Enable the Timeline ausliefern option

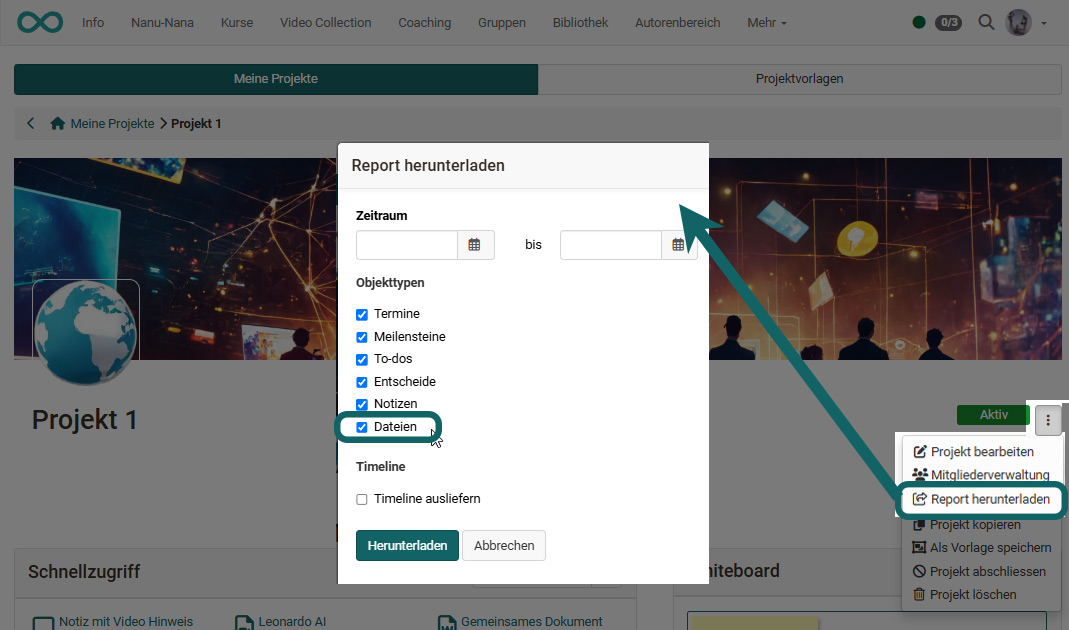click(361, 498)
